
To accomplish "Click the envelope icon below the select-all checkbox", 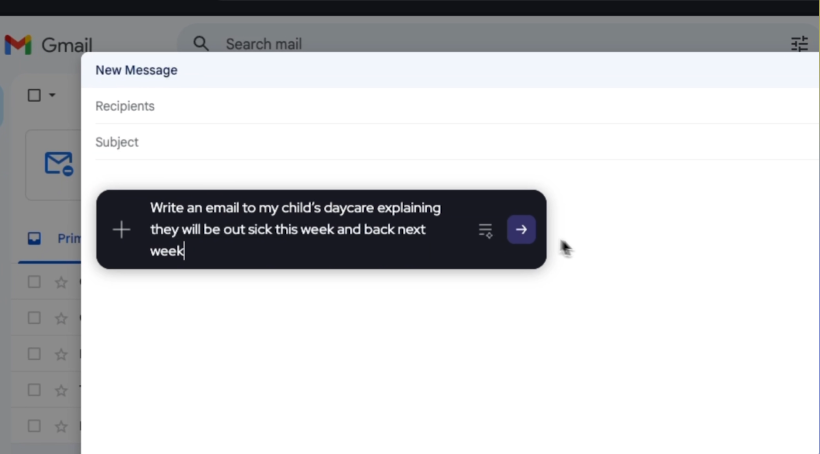I will [x=59, y=163].
